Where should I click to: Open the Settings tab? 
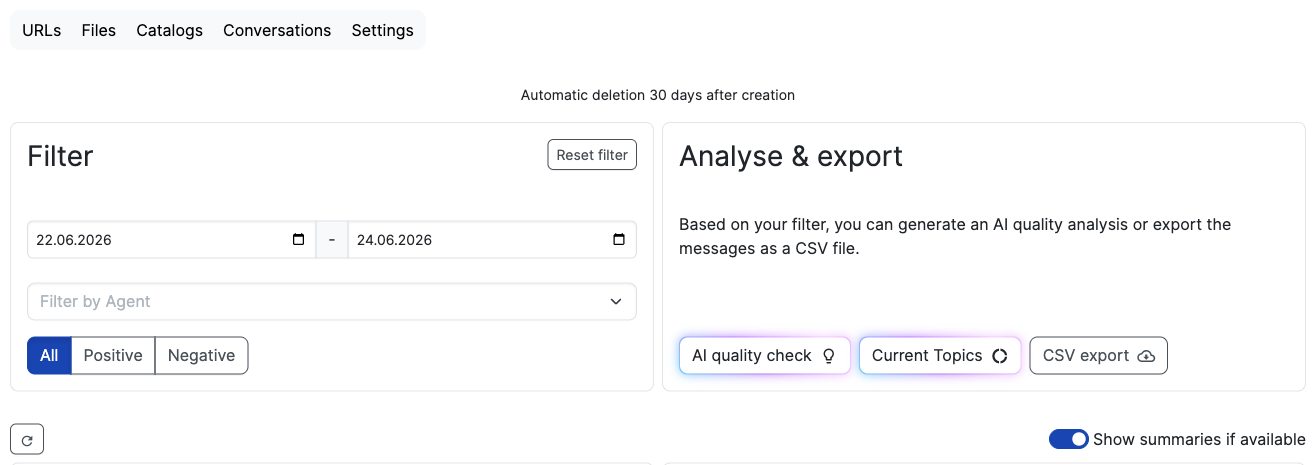(x=382, y=30)
